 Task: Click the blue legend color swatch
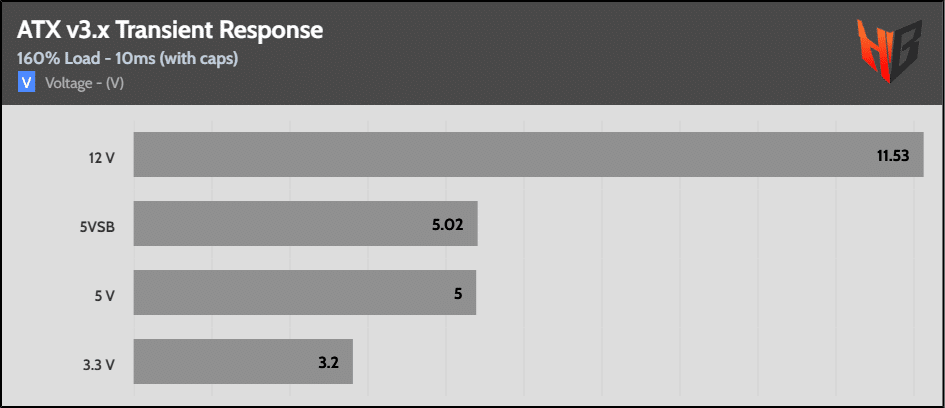pyautogui.click(x=26, y=83)
